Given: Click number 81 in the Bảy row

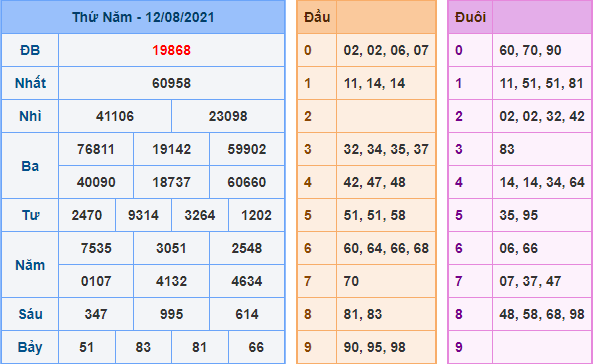Looking at the screenshot, I should click(200, 347).
